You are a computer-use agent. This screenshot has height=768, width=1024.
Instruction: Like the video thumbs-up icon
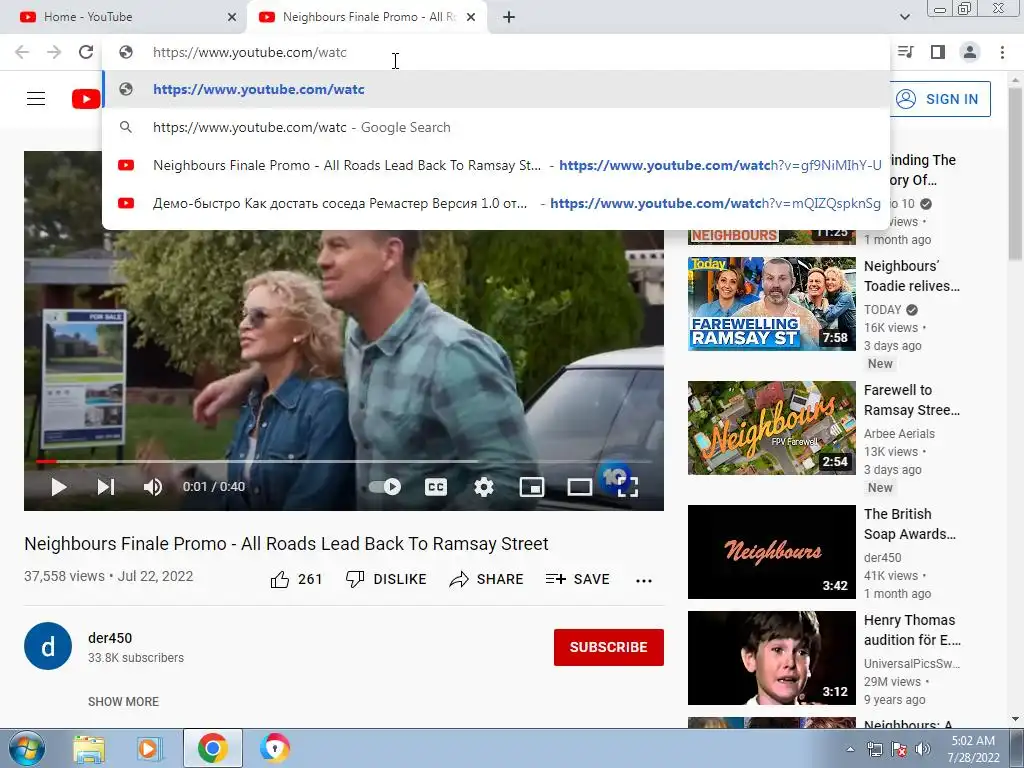pyautogui.click(x=280, y=579)
